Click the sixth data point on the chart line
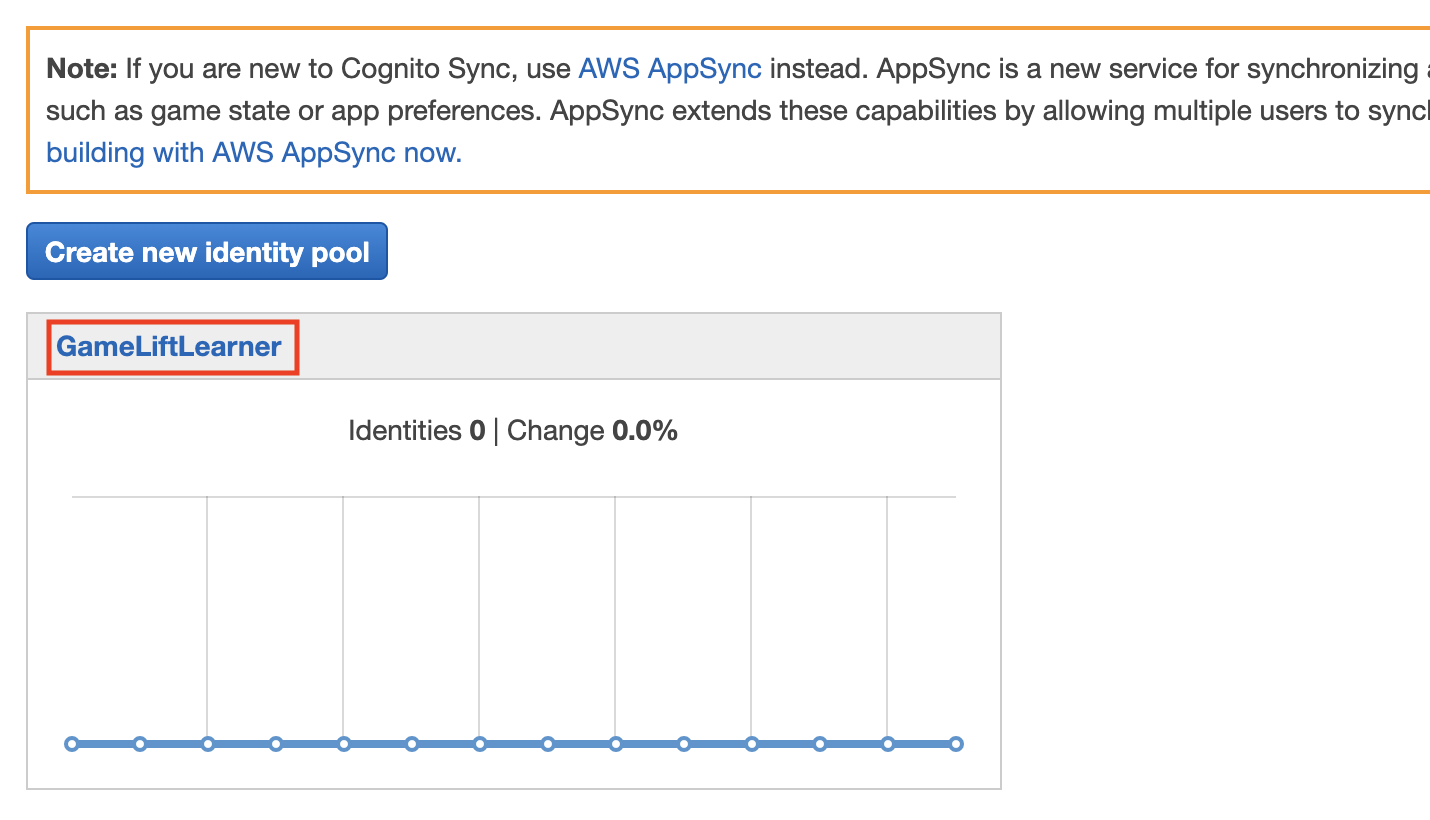 coord(412,744)
